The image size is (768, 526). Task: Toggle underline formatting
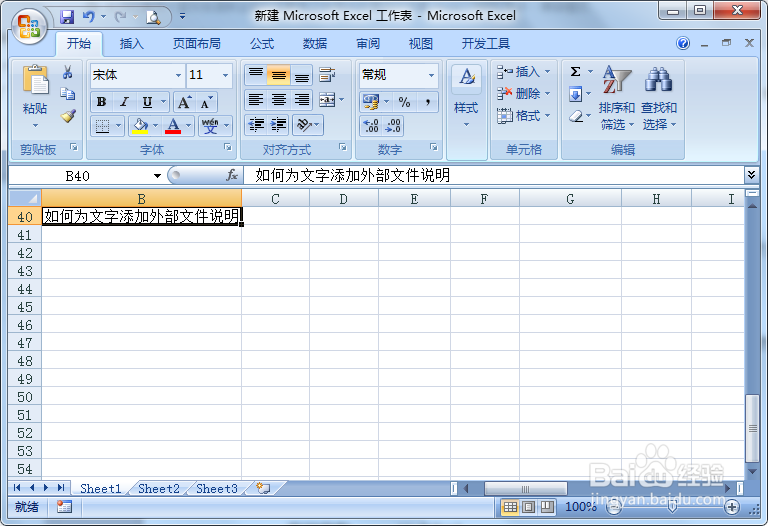[147, 102]
